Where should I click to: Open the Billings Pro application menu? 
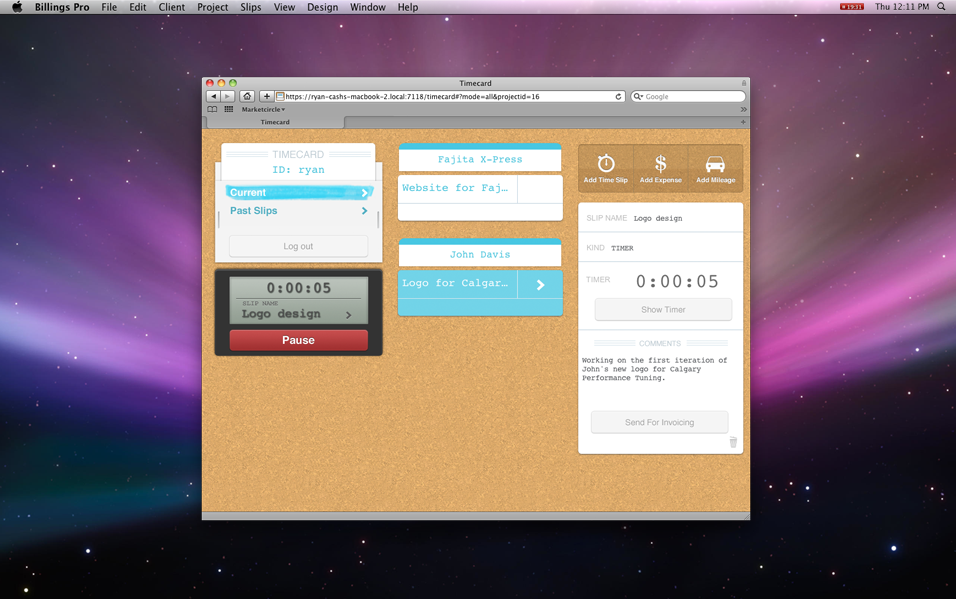pos(62,7)
